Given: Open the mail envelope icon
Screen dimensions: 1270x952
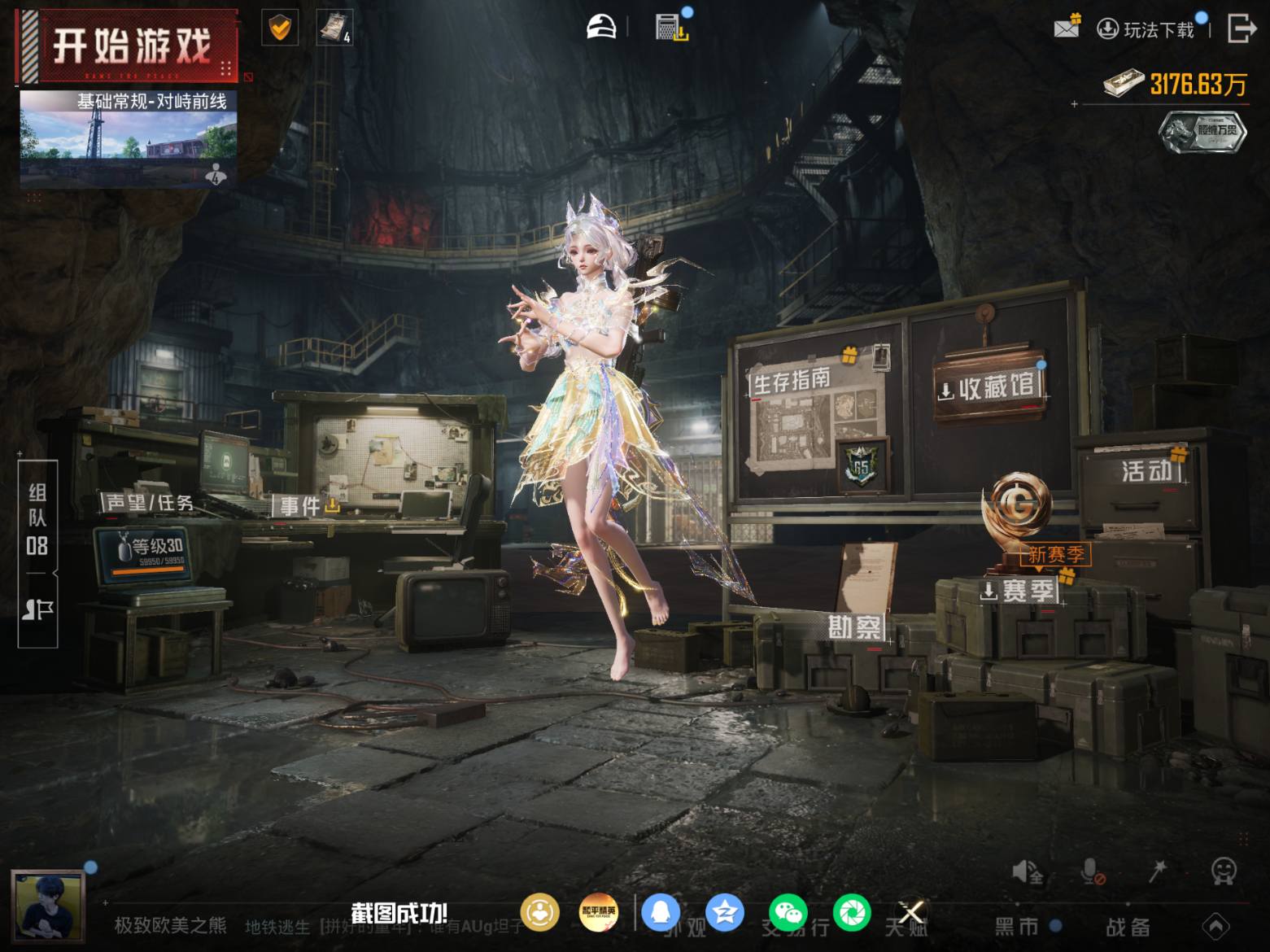Looking at the screenshot, I should click(1066, 28).
